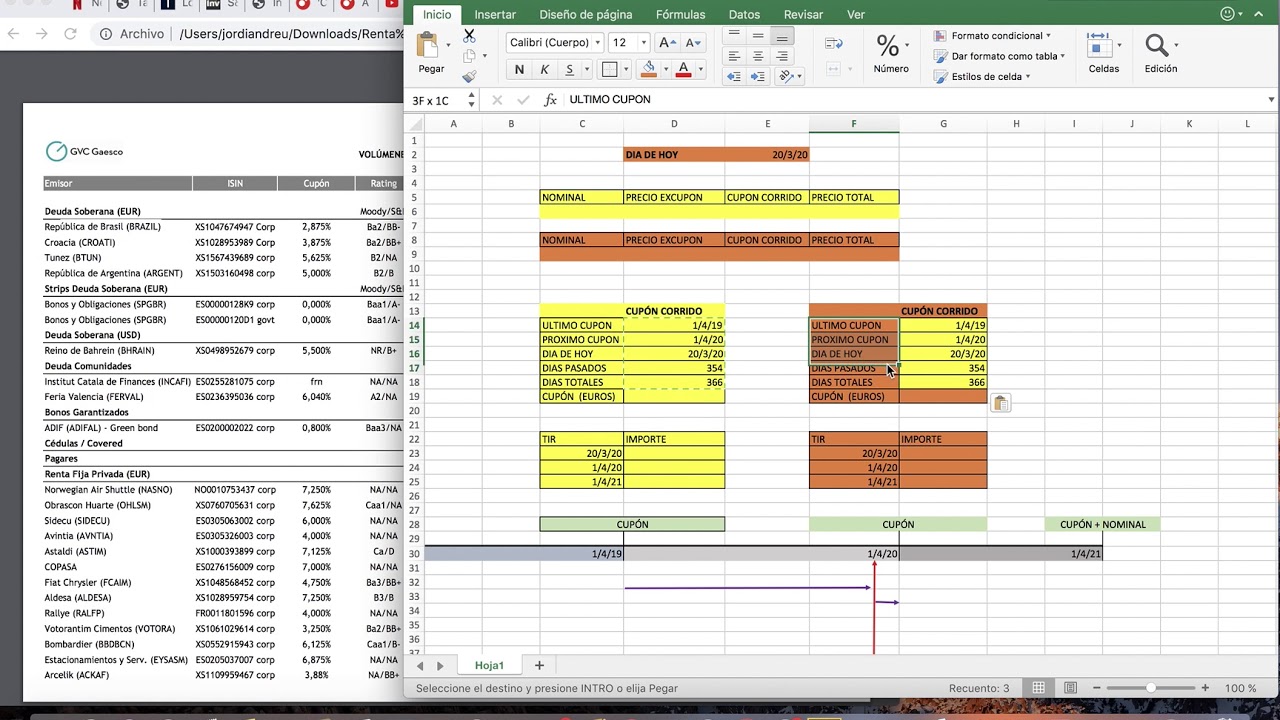Click the zoom slider in the status bar

(1151, 688)
